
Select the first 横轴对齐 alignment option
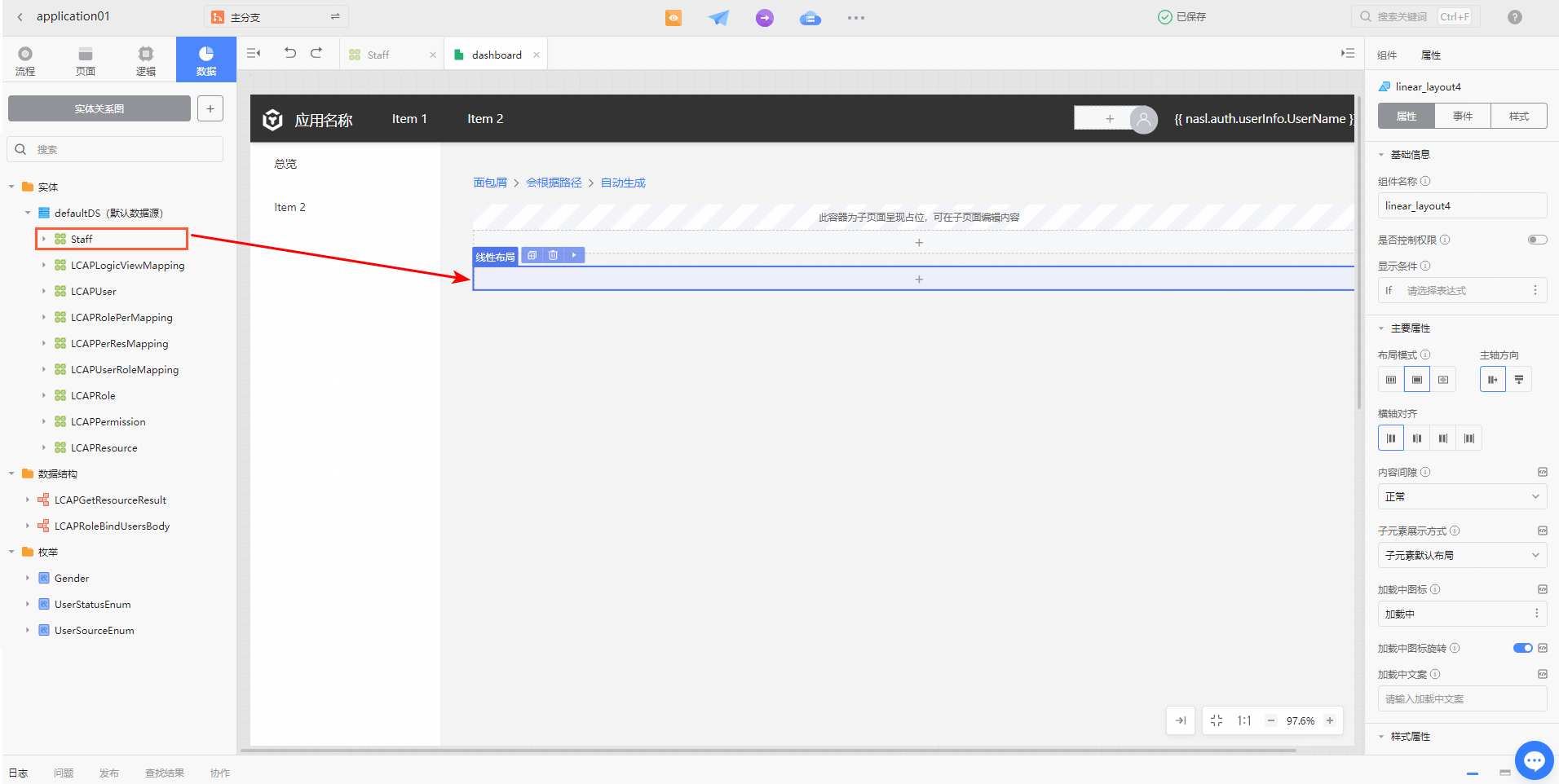coord(1391,438)
